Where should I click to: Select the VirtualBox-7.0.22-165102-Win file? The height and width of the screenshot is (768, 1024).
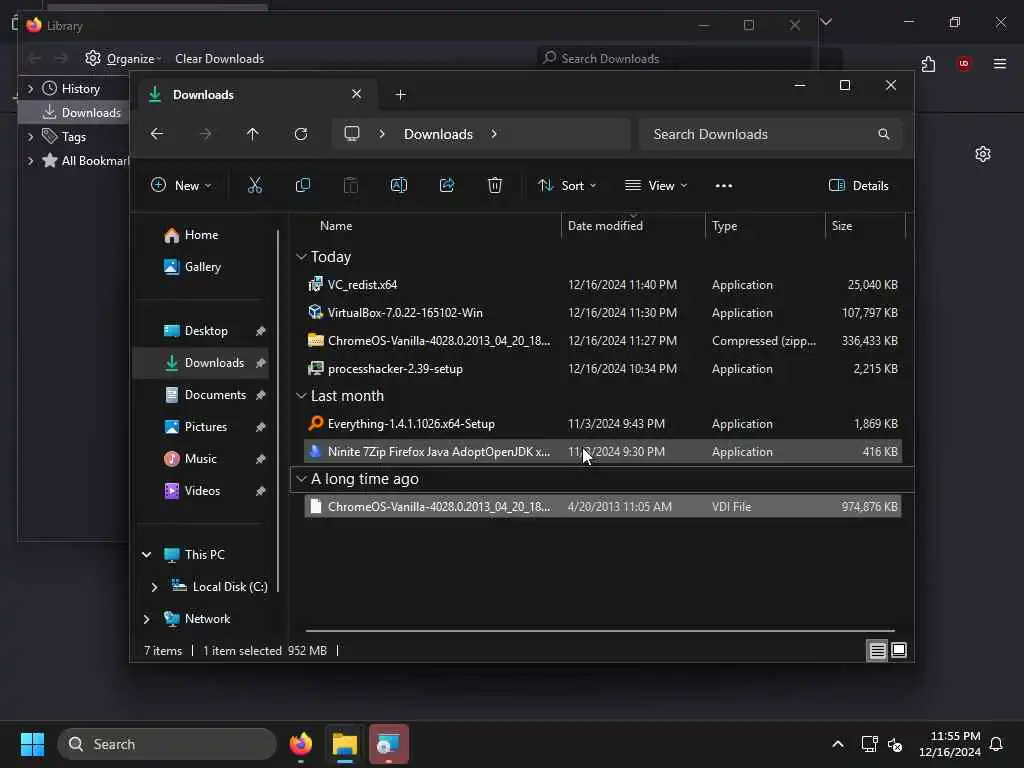pos(602,313)
